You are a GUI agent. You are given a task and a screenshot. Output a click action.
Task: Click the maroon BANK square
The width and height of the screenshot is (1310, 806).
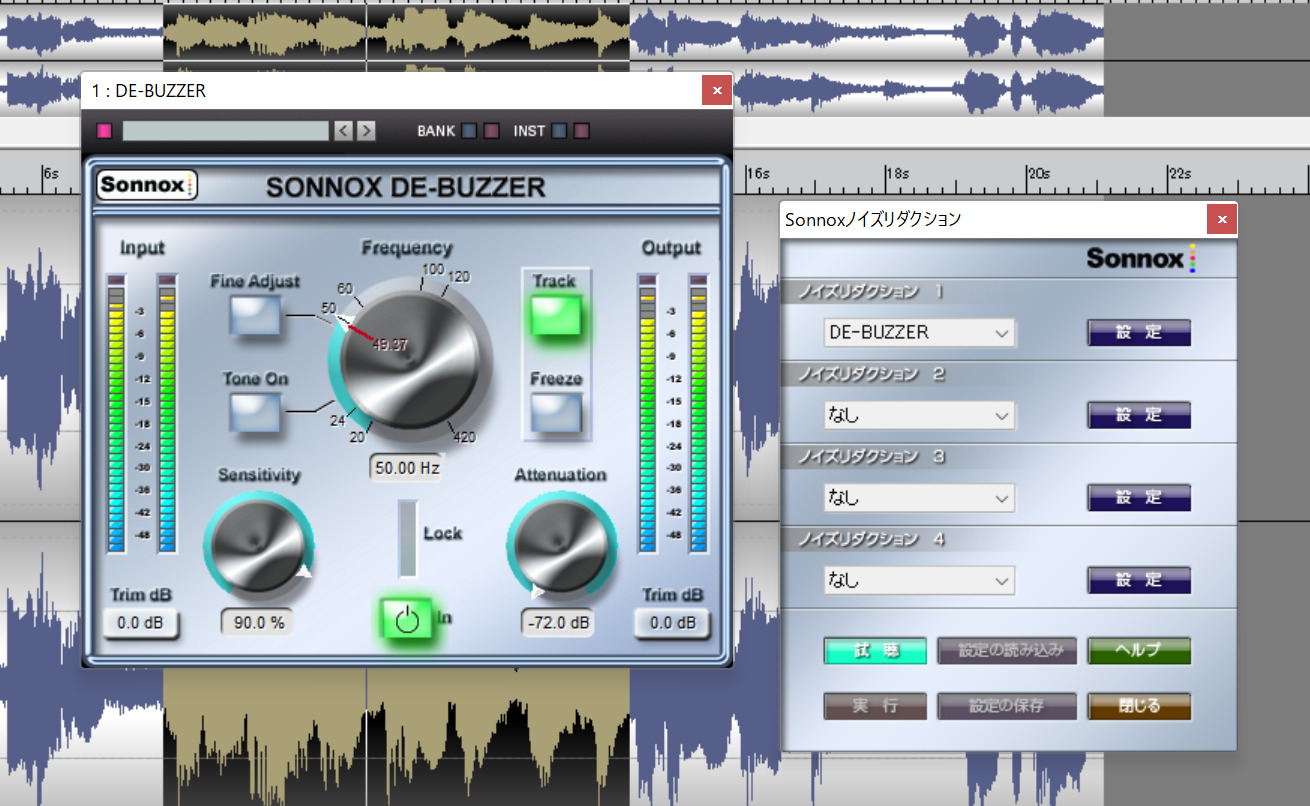point(491,131)
